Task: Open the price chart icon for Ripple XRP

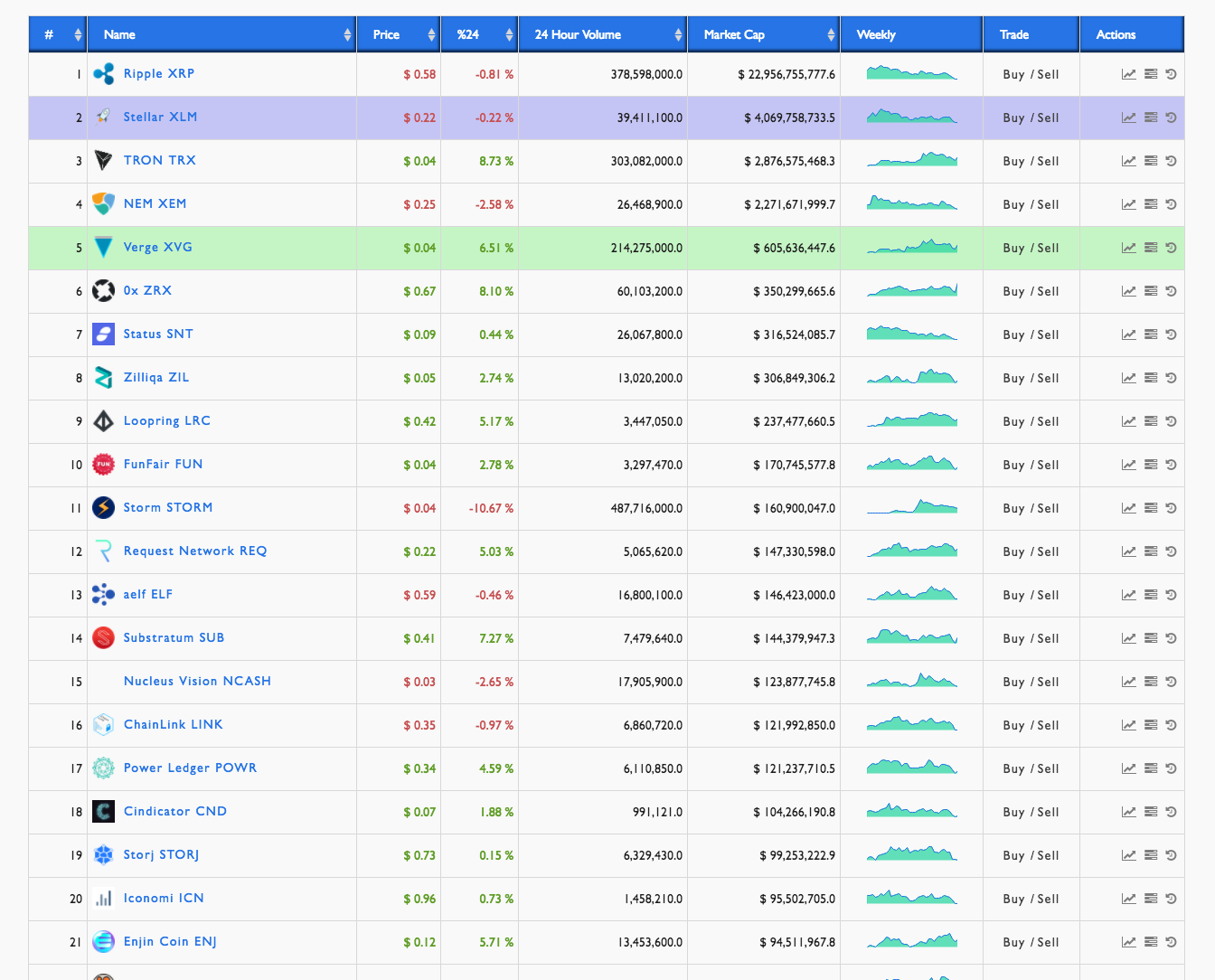Action: pyautogui.click(x=1129, y=74)
